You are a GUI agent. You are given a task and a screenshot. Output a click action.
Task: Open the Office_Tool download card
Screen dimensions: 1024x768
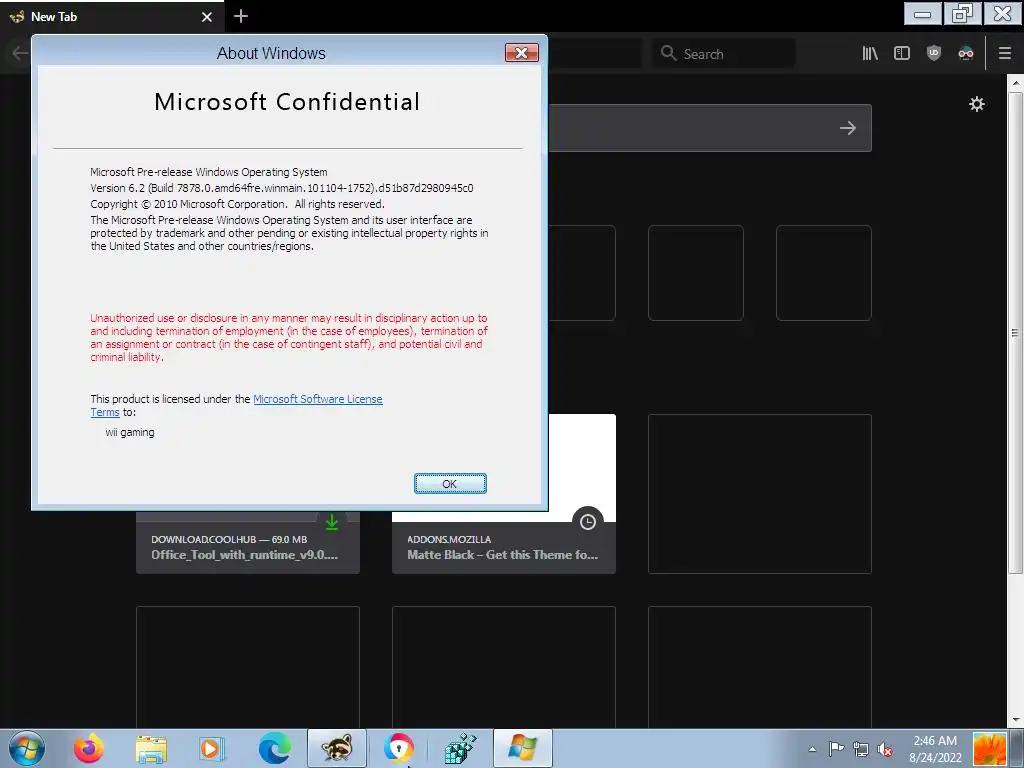248,547
